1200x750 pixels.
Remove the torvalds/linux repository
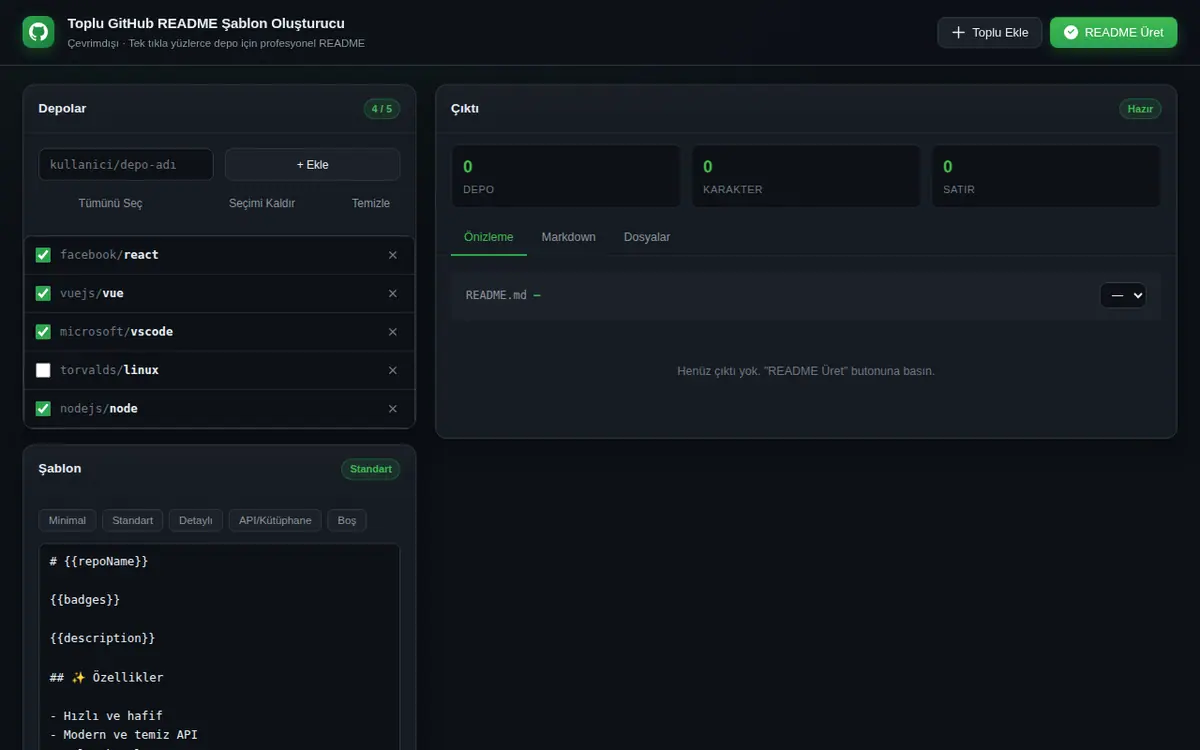coord(393,371)
